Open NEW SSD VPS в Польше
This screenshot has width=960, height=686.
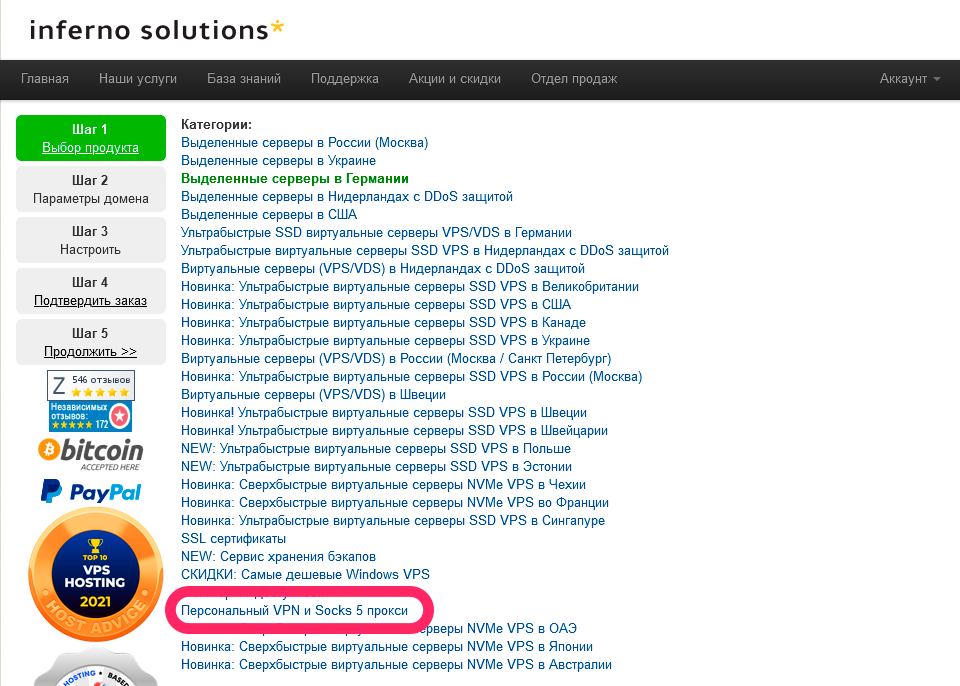(x=376, y=449)
